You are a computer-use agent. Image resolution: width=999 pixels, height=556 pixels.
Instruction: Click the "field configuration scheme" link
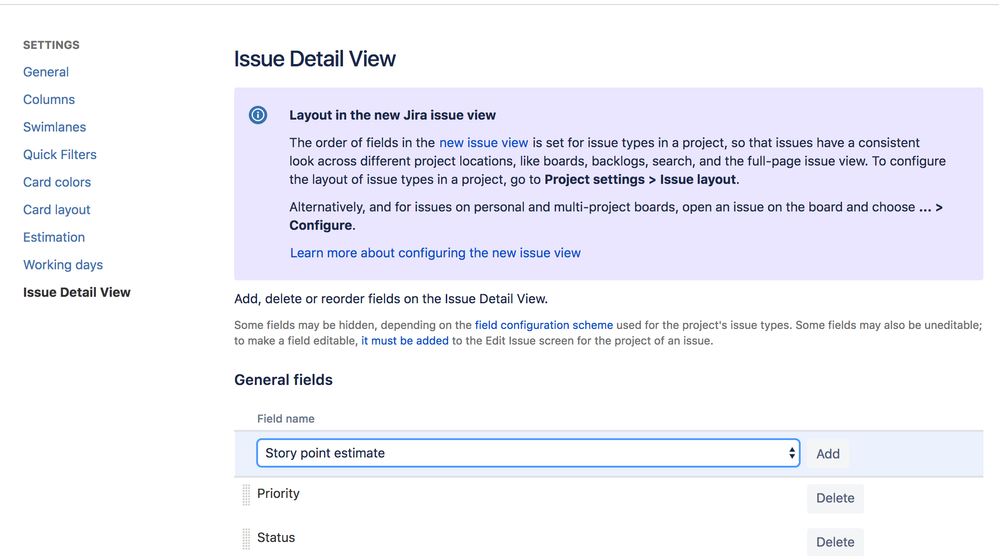pos(544,325)
